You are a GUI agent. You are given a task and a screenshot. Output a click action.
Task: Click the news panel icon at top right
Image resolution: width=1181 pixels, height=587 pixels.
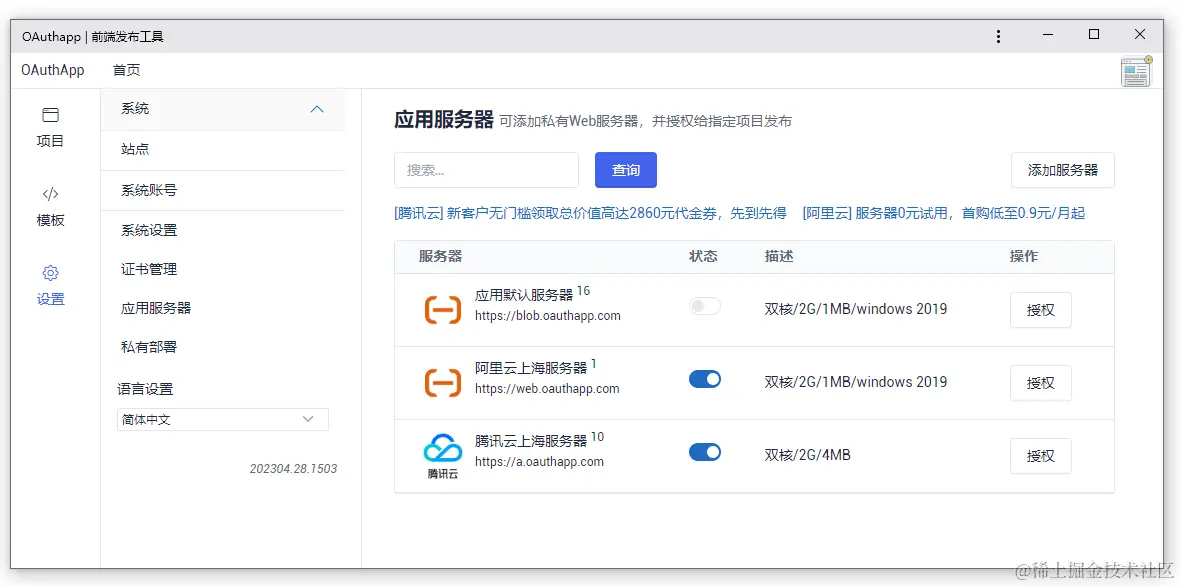[1136, 72]
